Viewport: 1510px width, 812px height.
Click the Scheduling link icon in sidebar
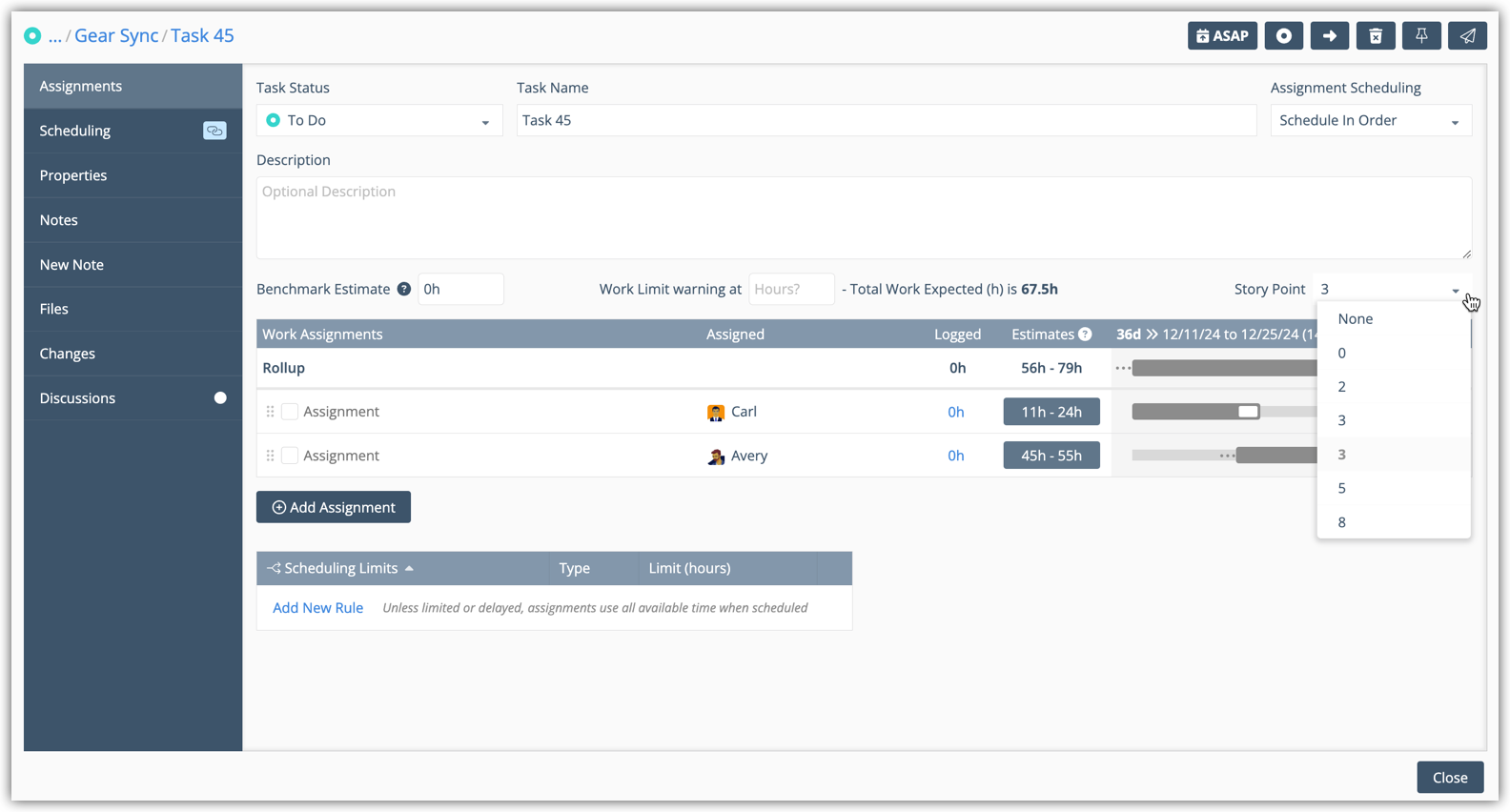click(x=214, y=131)
